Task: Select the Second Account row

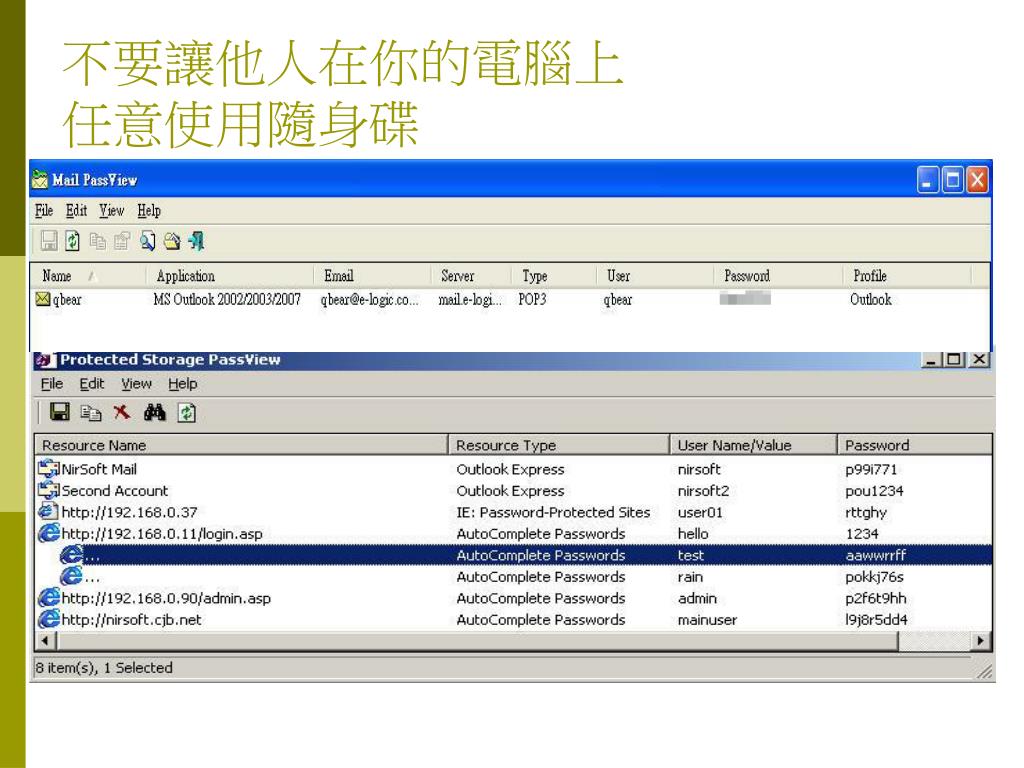Action: click(514, 490)
